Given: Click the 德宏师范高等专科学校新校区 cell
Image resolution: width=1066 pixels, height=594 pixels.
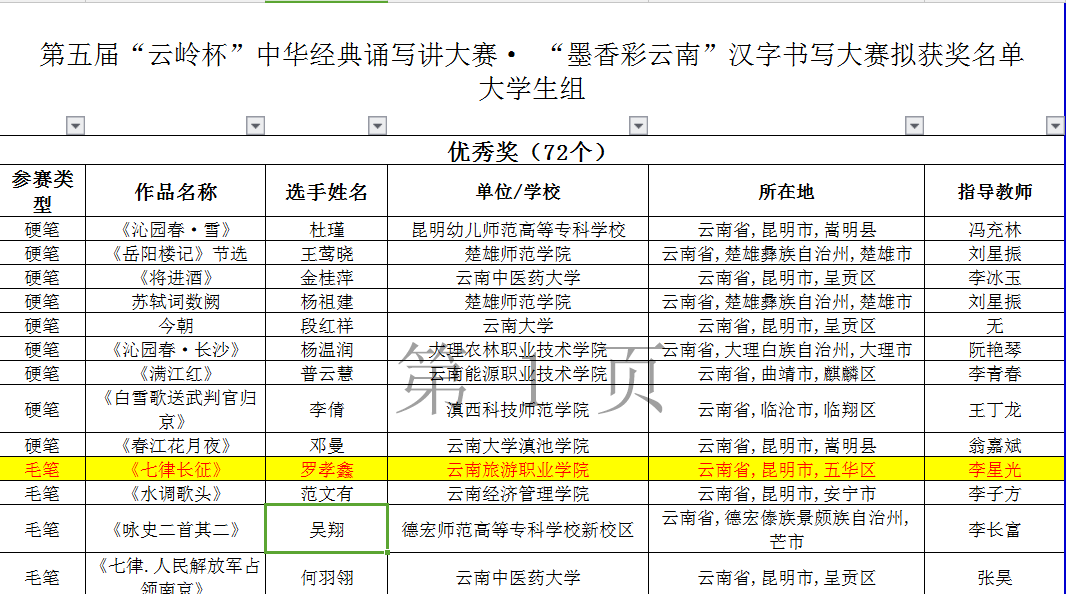Looking at the screenshot, I should (518, 529).
